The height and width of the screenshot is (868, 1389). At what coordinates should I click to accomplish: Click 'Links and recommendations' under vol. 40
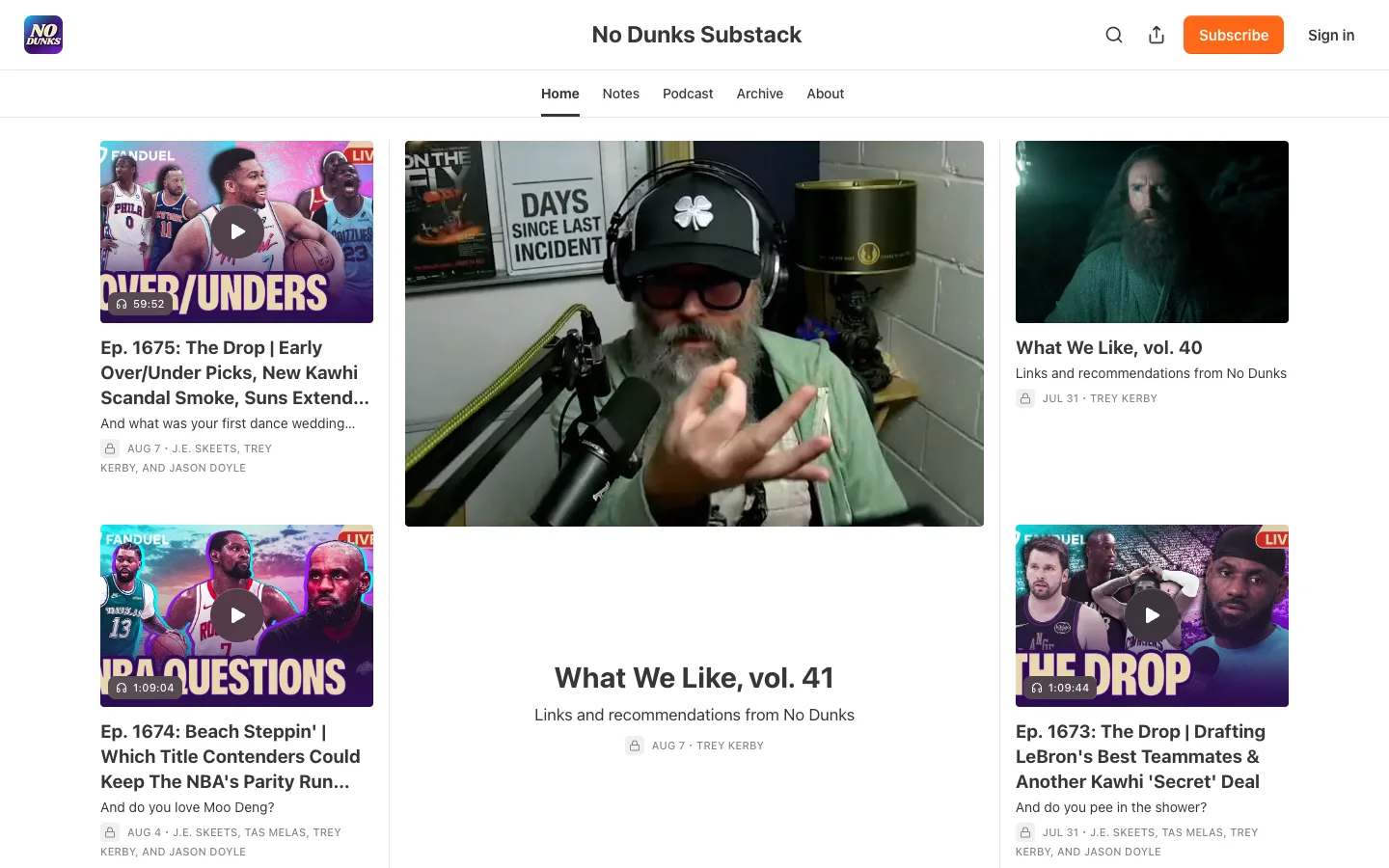[1151, 373]
